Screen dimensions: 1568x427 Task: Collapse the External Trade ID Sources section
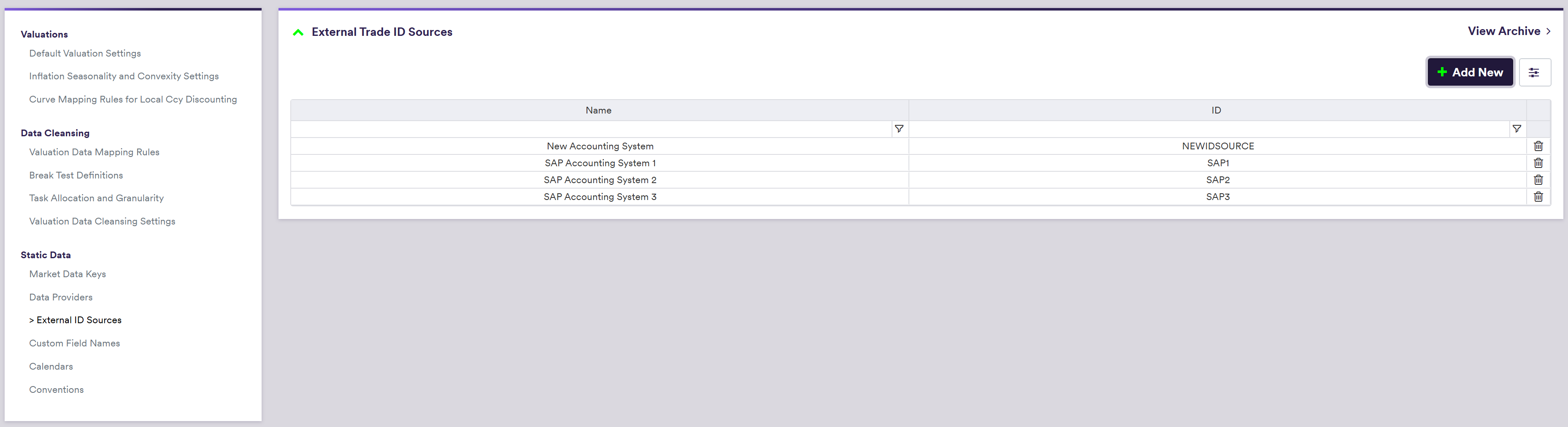[298, 33]
